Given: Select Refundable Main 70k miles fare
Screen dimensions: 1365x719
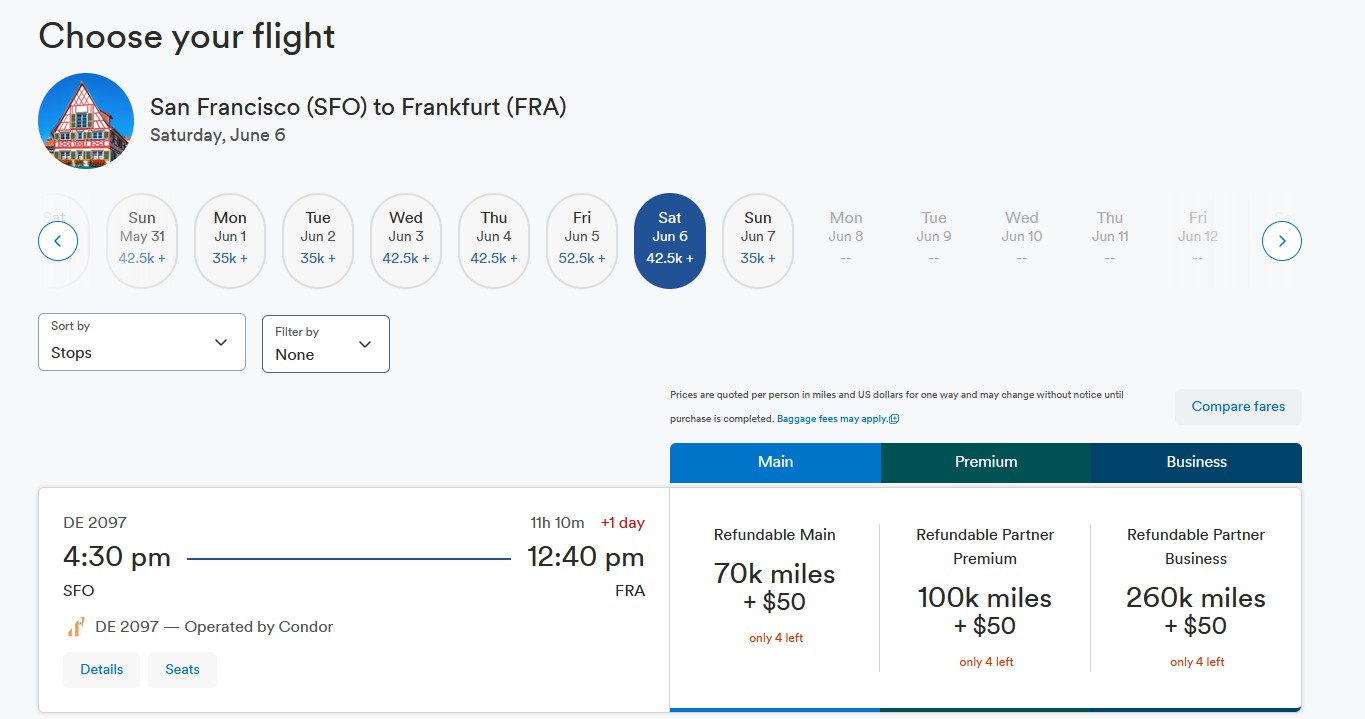Looking at the screenshot, I should pyautogui.click(x=775, y=588).
